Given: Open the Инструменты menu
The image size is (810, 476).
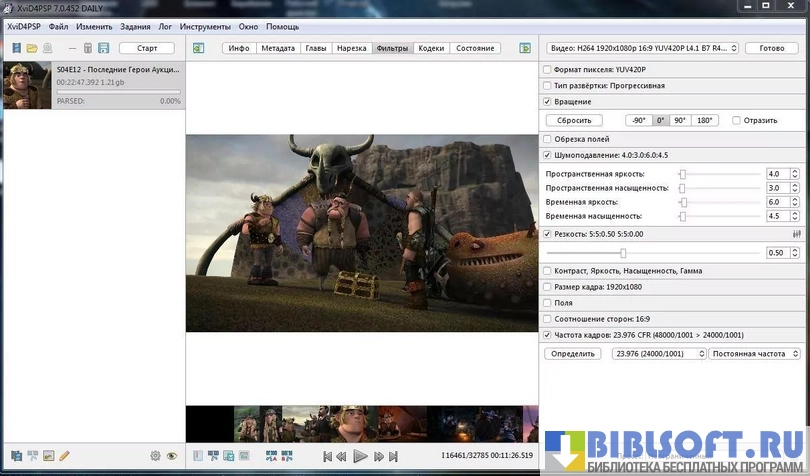Looking at the screenshot, I should click(206, 26).
